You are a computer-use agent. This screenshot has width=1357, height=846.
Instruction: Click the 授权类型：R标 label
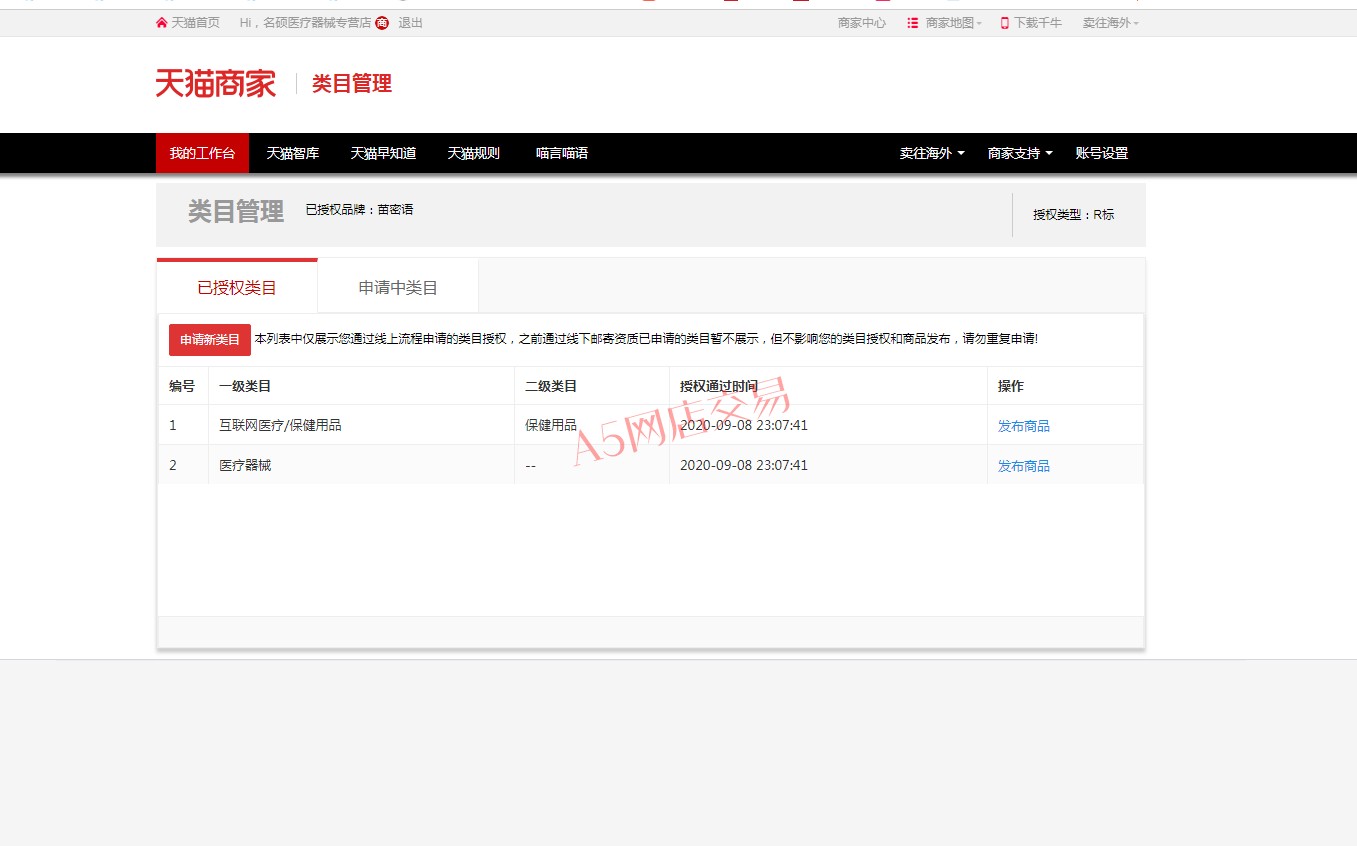pyautogui.click(x=1074, y=214)
